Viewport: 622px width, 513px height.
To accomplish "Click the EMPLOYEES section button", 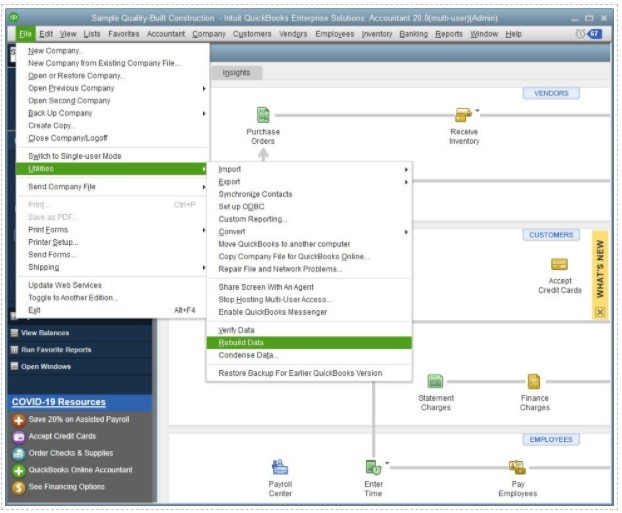I will [x=551, y=440].
